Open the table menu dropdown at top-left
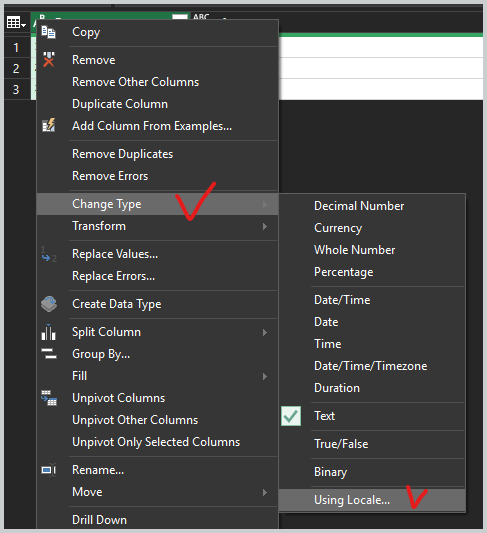The image size is (487, 533). point(16,23)
